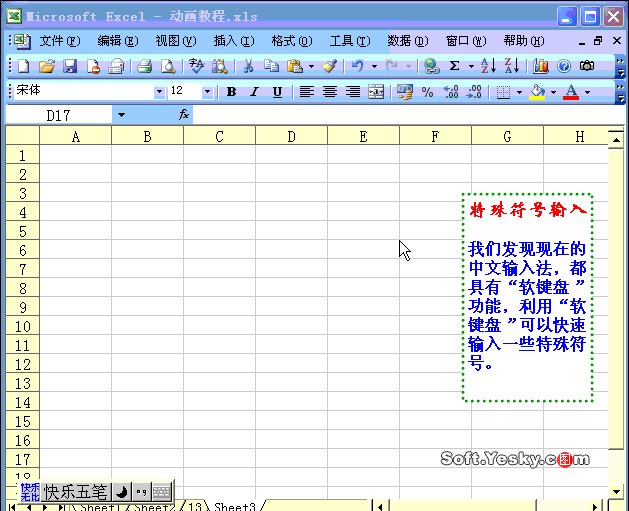Click the camera icon in toolbar

click(587, 66)
